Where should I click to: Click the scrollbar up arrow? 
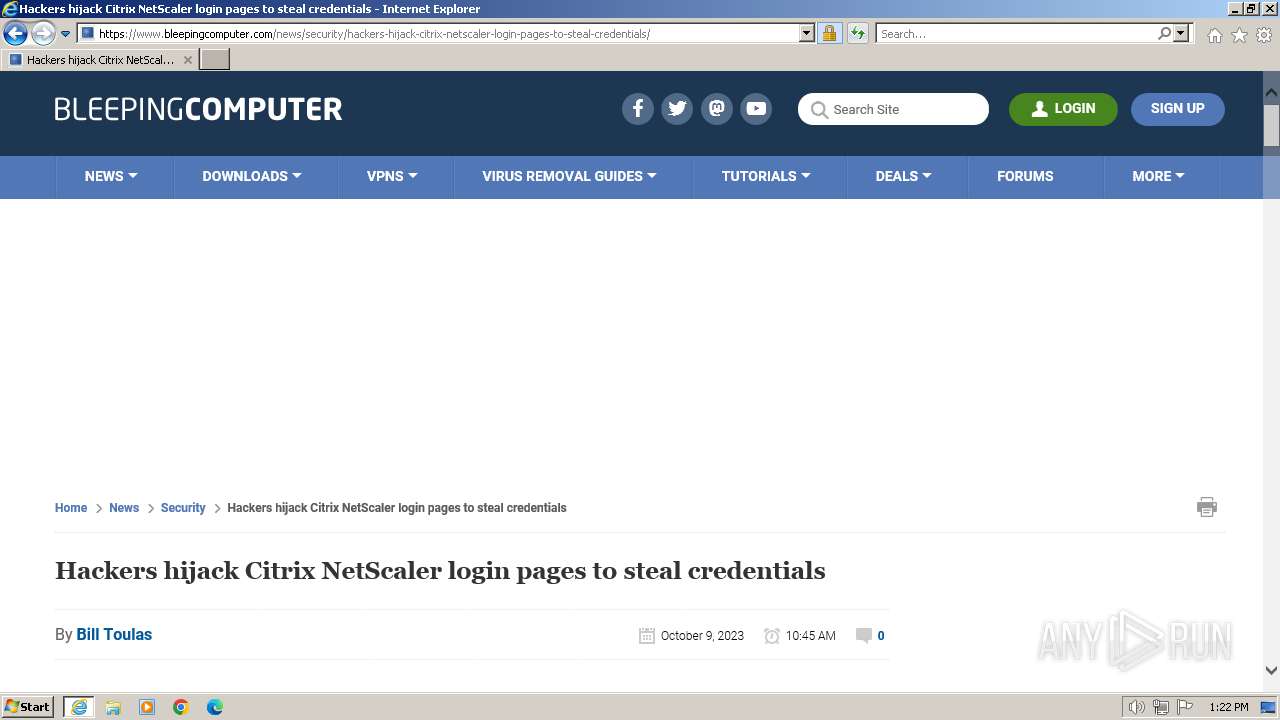[1271, 91]
